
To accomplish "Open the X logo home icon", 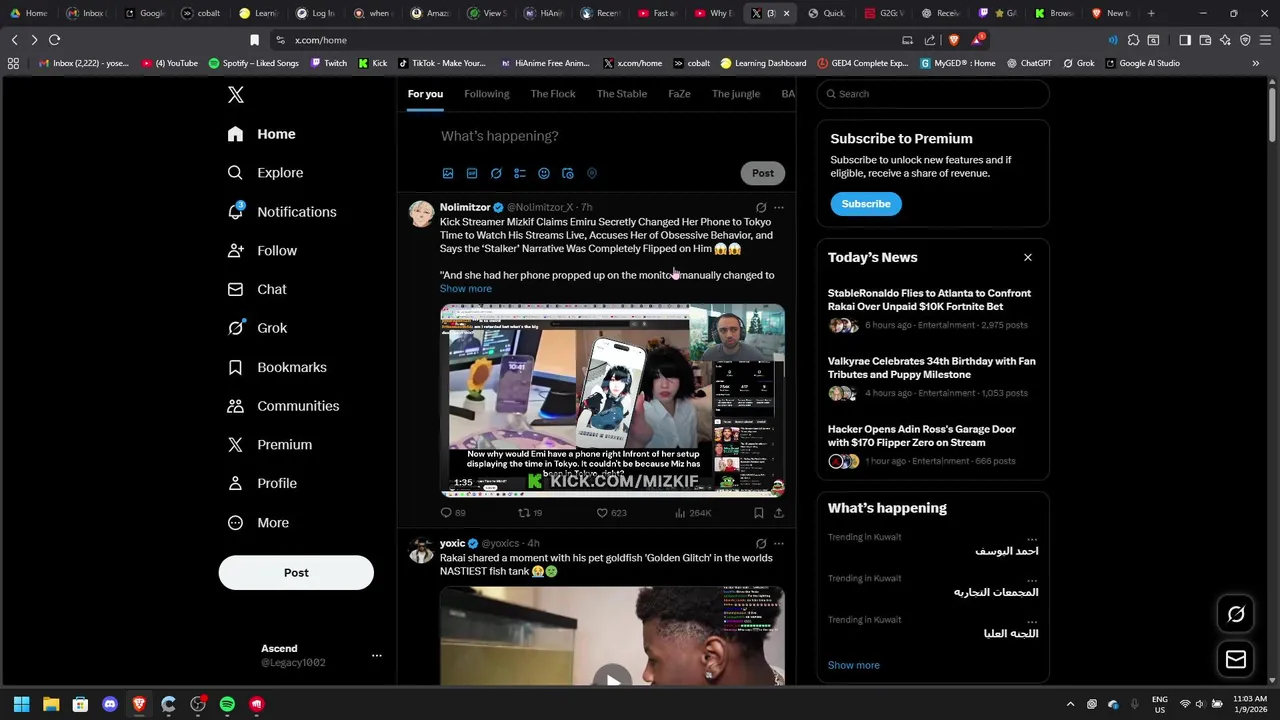I will point(235,94).
